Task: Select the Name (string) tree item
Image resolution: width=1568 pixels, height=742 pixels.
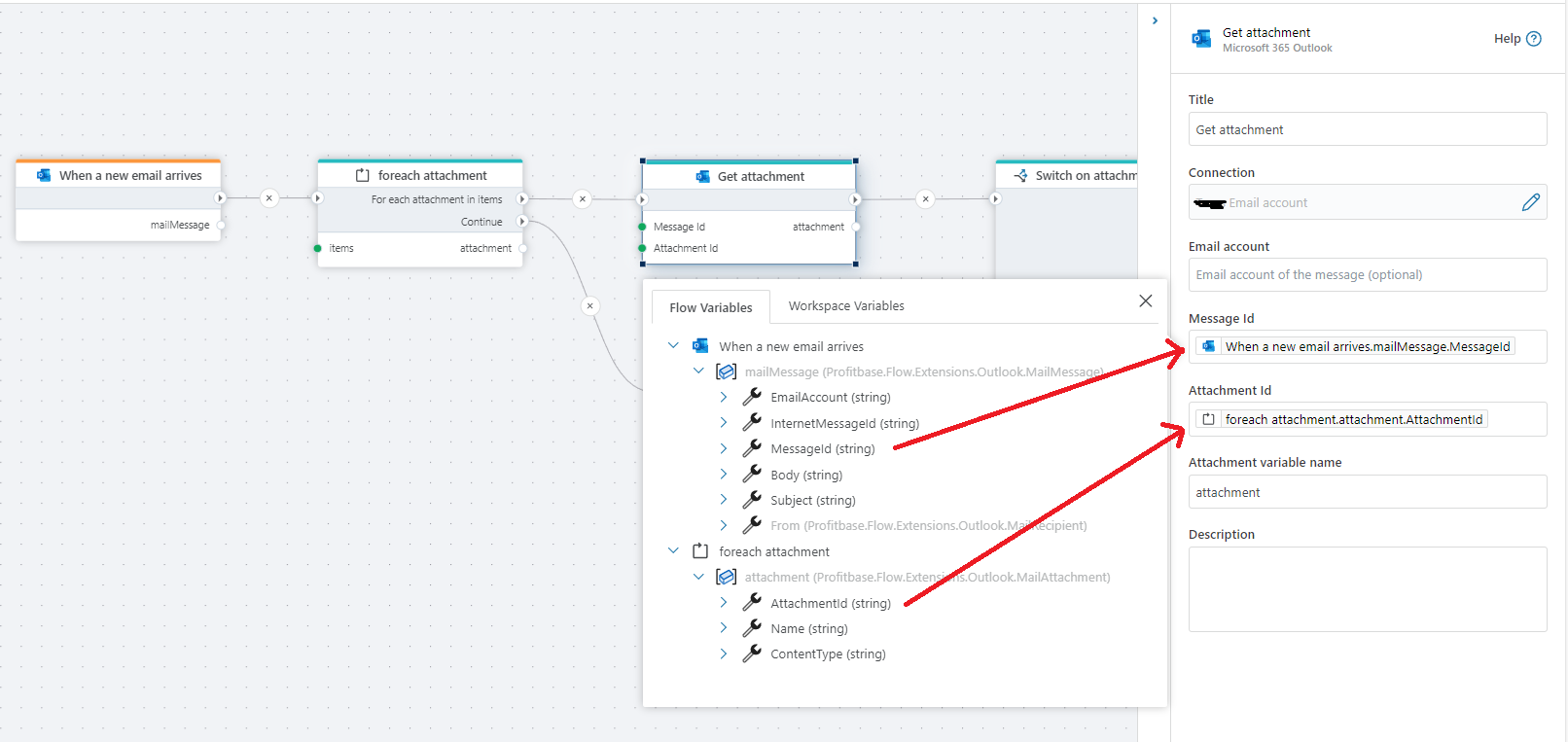Action: 808,629
